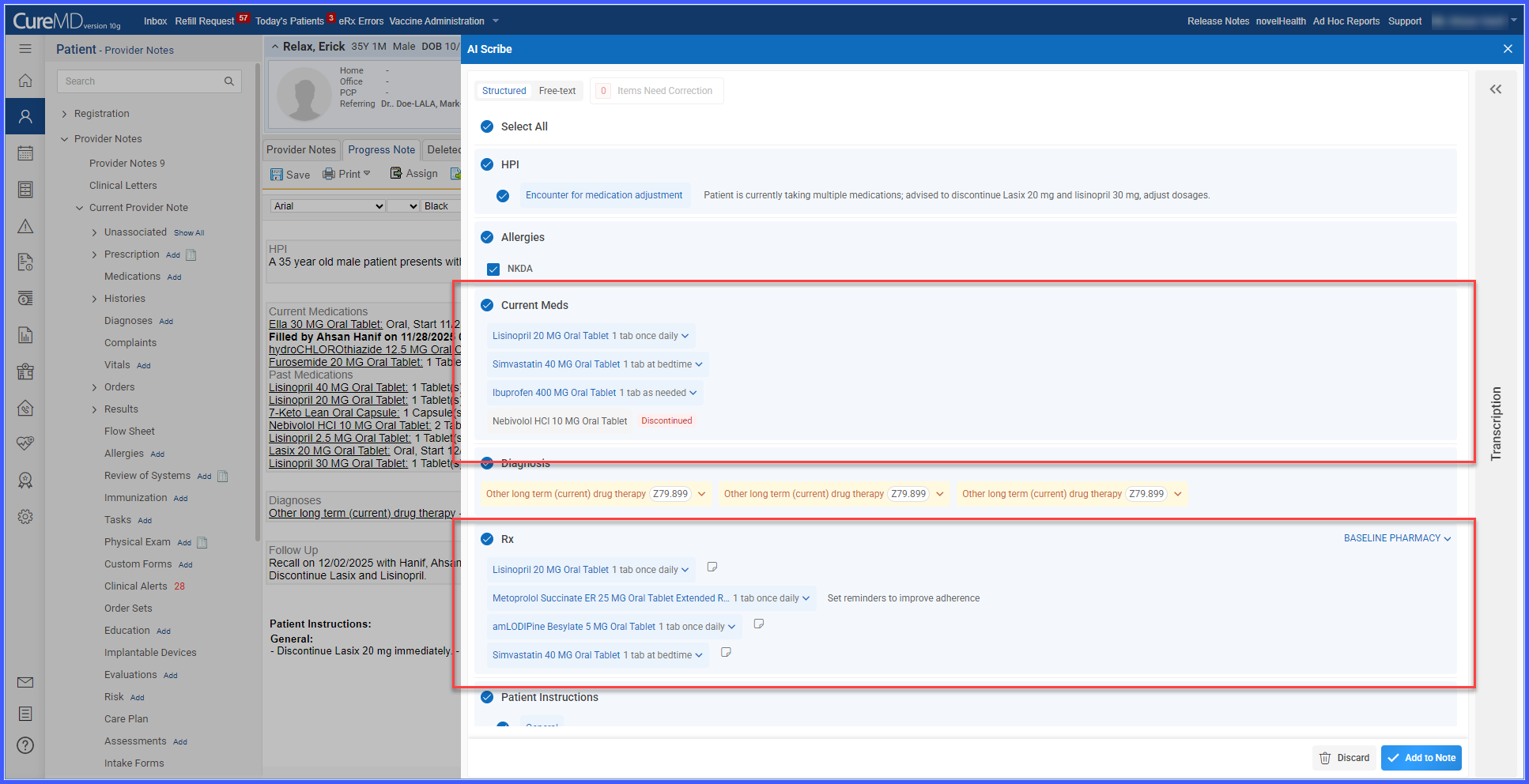Collapse the Provider Notes tree node
1529x784 pixels.
point(65,139)
